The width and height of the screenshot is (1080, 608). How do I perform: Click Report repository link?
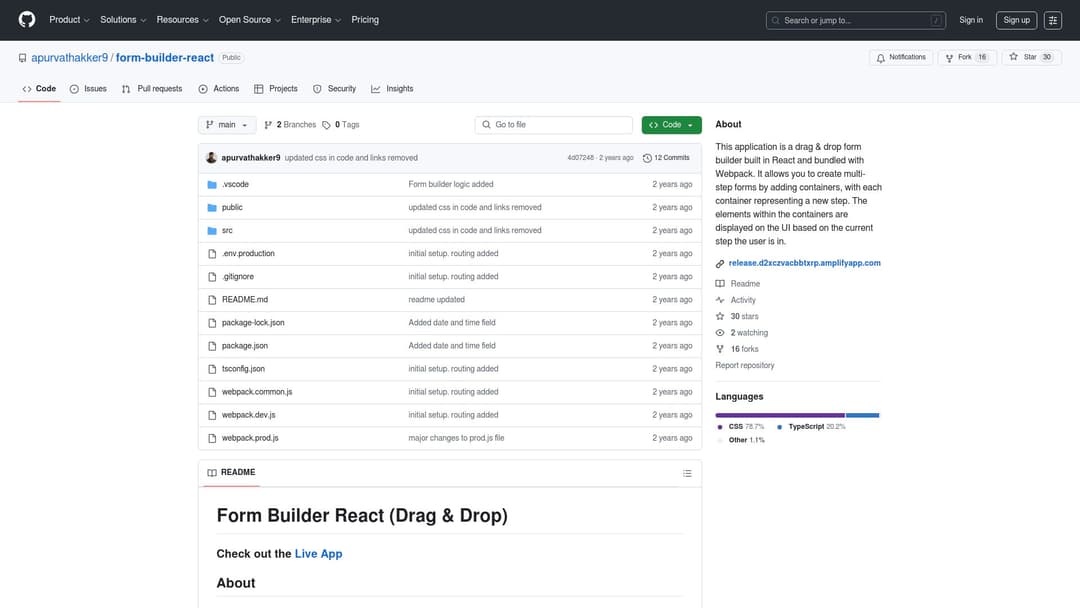(745, 366)
